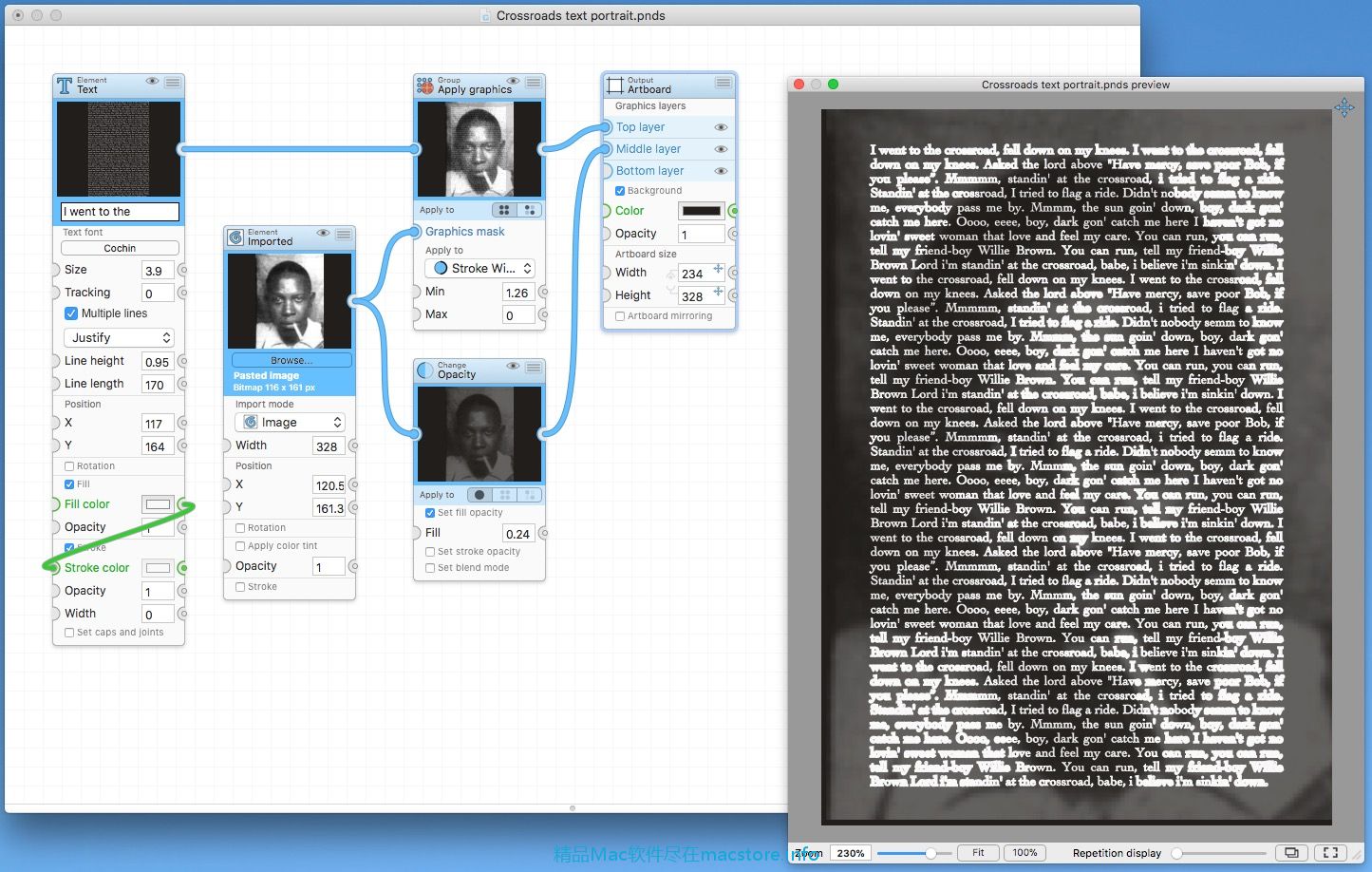Uncheck the Multiple lines checkbox
The width and height of the screenshot is (1372, 872).
(x=71, y=313)
